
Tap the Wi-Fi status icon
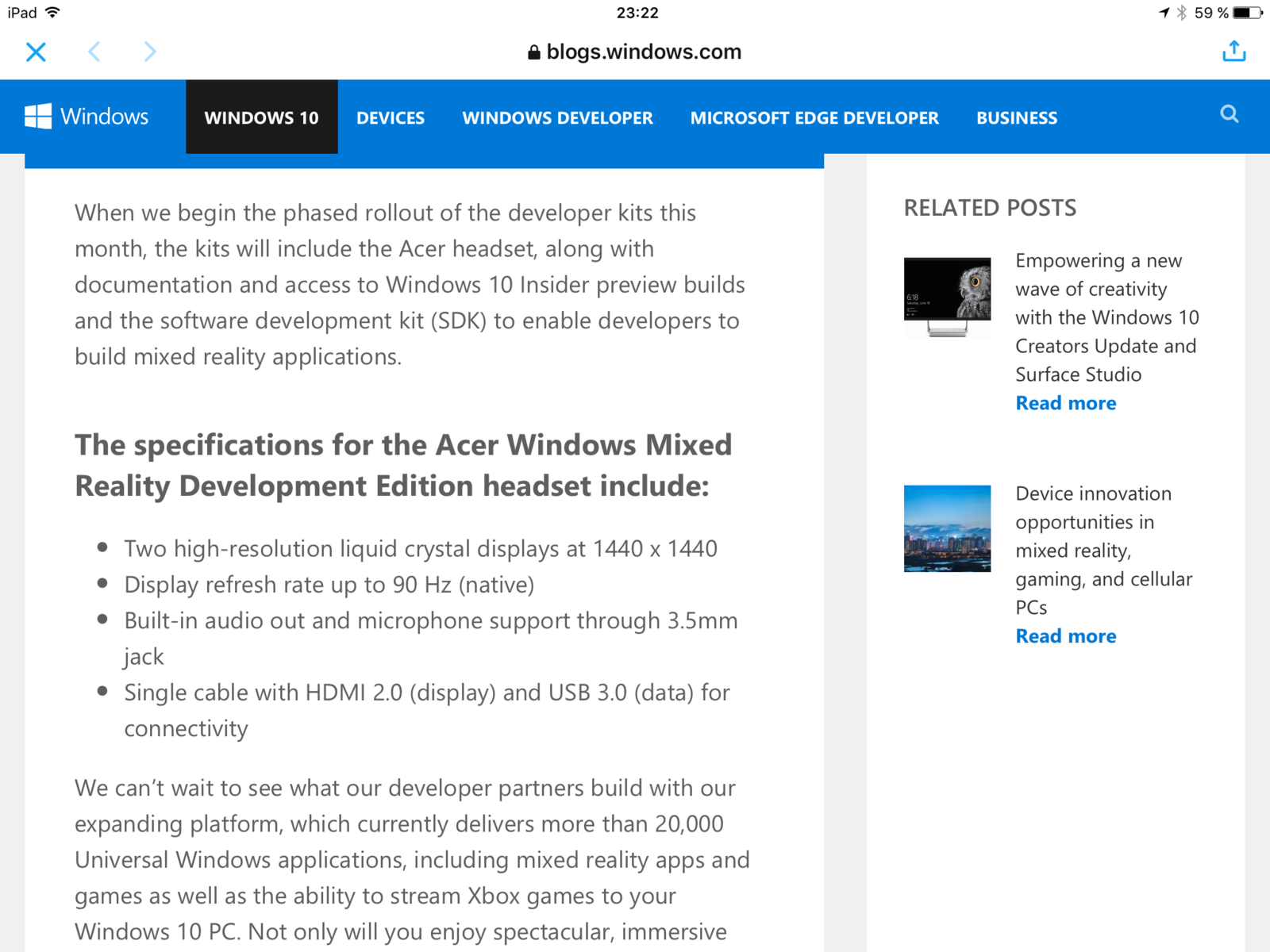[52, 13]
